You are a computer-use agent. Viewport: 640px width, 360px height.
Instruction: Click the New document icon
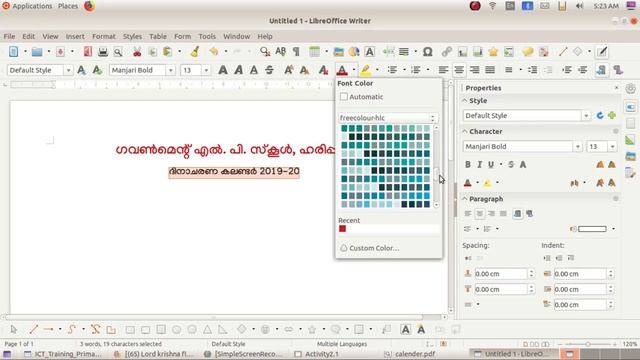pyautogui.click(x=13, y=52)
